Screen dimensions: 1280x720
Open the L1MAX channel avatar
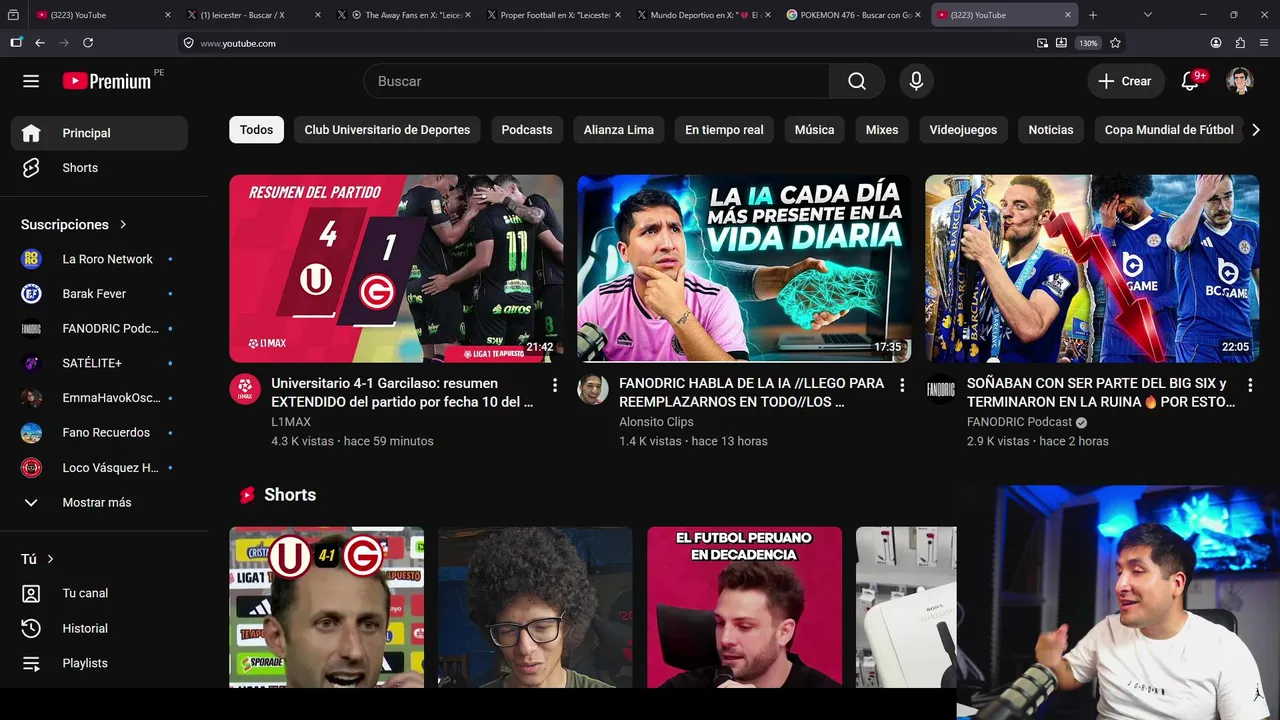click(x=245, y=390)
